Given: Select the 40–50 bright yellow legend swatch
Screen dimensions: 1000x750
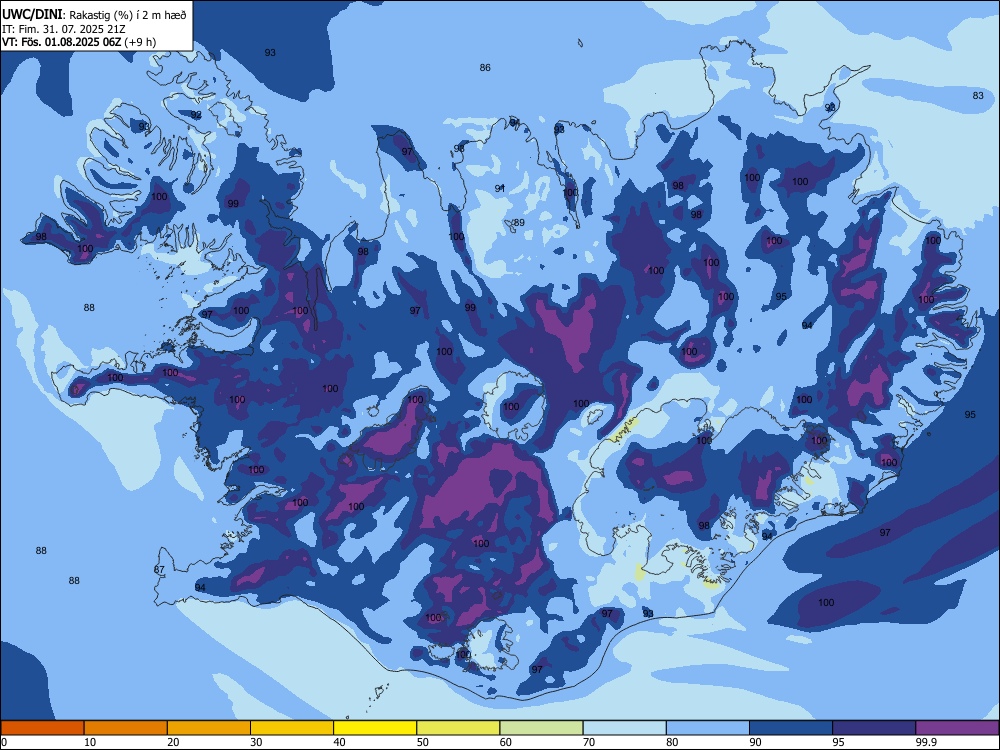Looking at the screenshot, I should click(x=375, y=728).
